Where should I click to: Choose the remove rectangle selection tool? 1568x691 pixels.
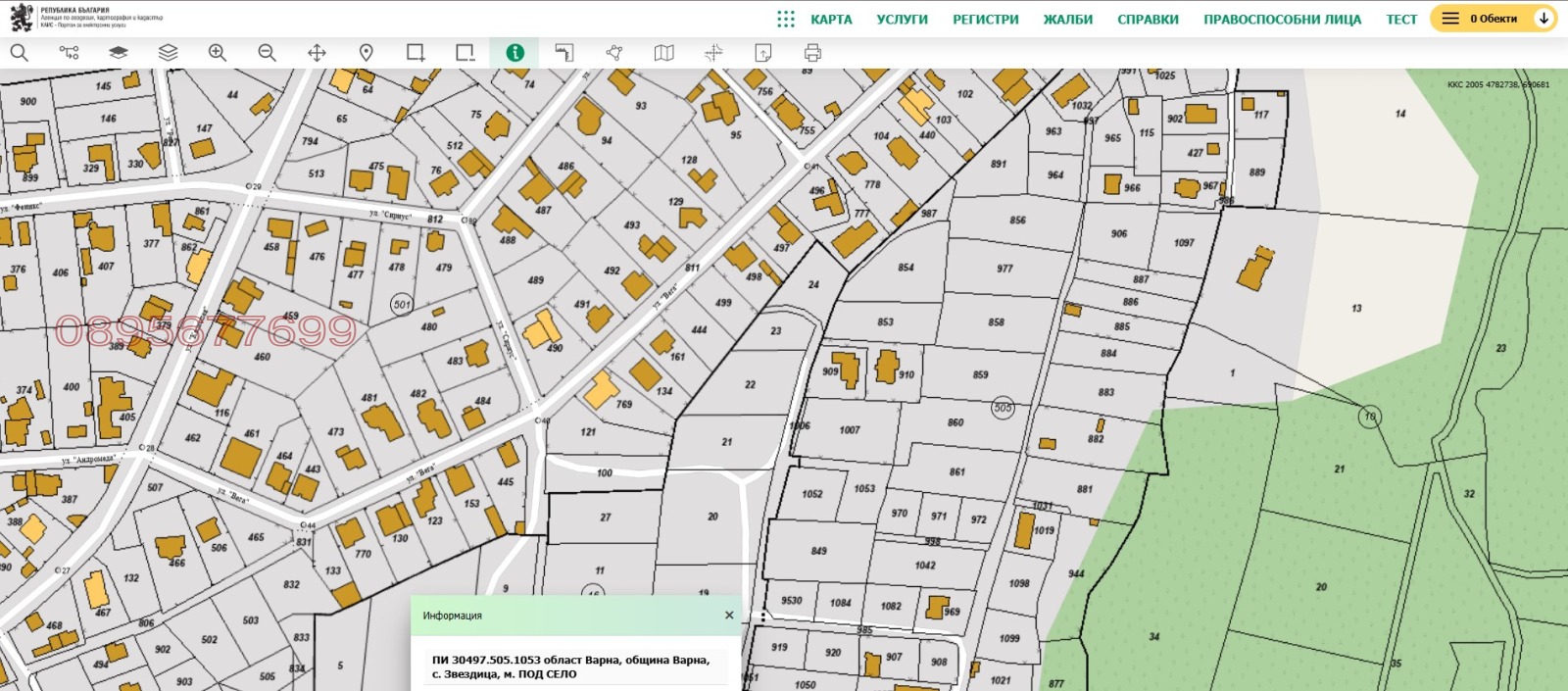point(465,53)
